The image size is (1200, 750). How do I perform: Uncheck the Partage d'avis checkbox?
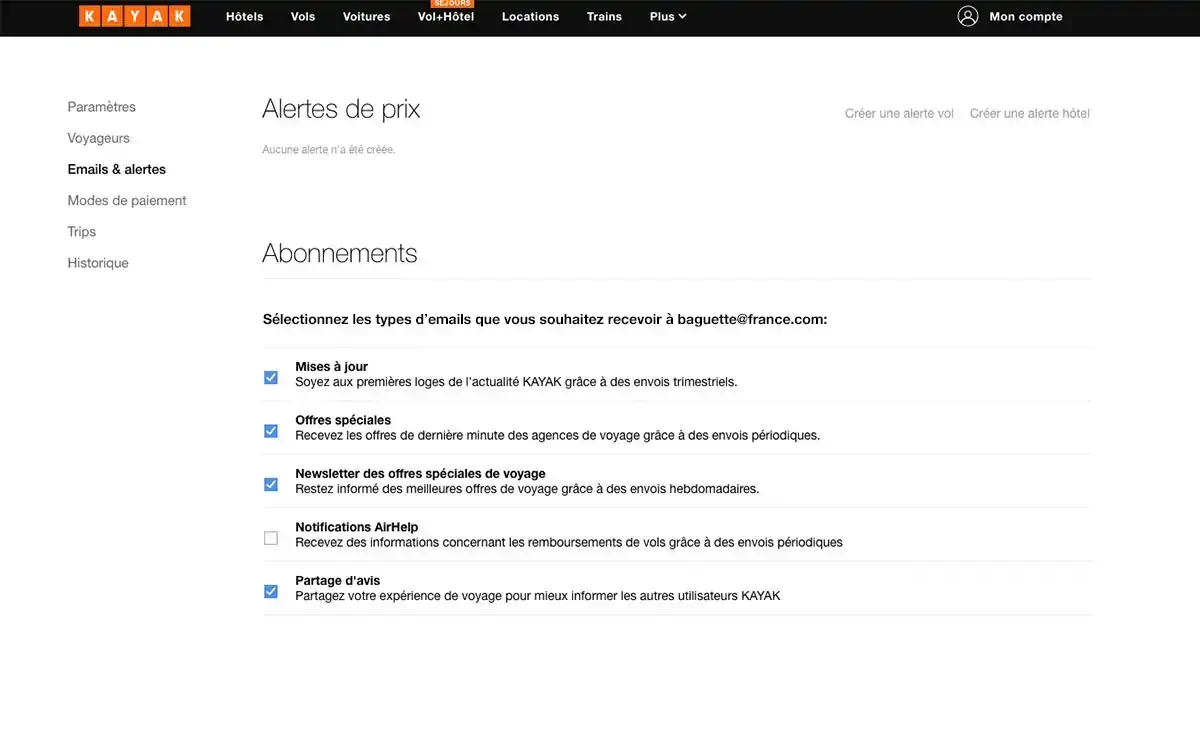(x=271, y=591)
